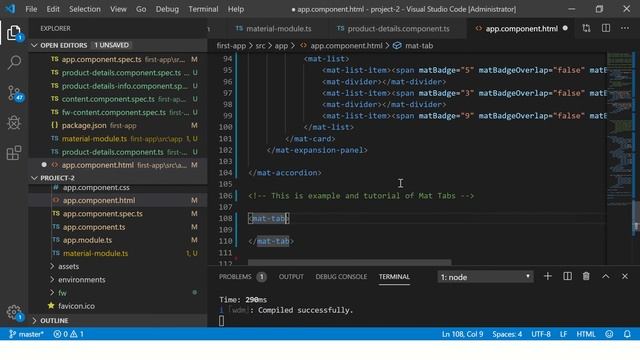Open notifications bell in status bar

coord(627,334)
